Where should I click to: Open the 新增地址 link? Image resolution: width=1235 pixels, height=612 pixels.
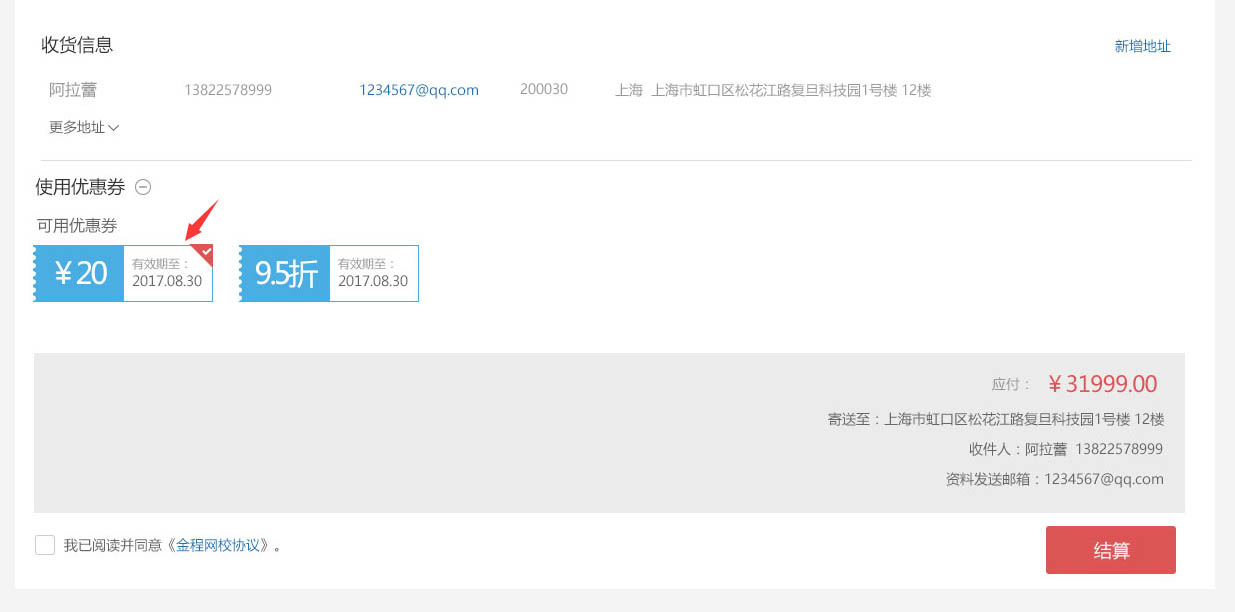(1142, 46)
